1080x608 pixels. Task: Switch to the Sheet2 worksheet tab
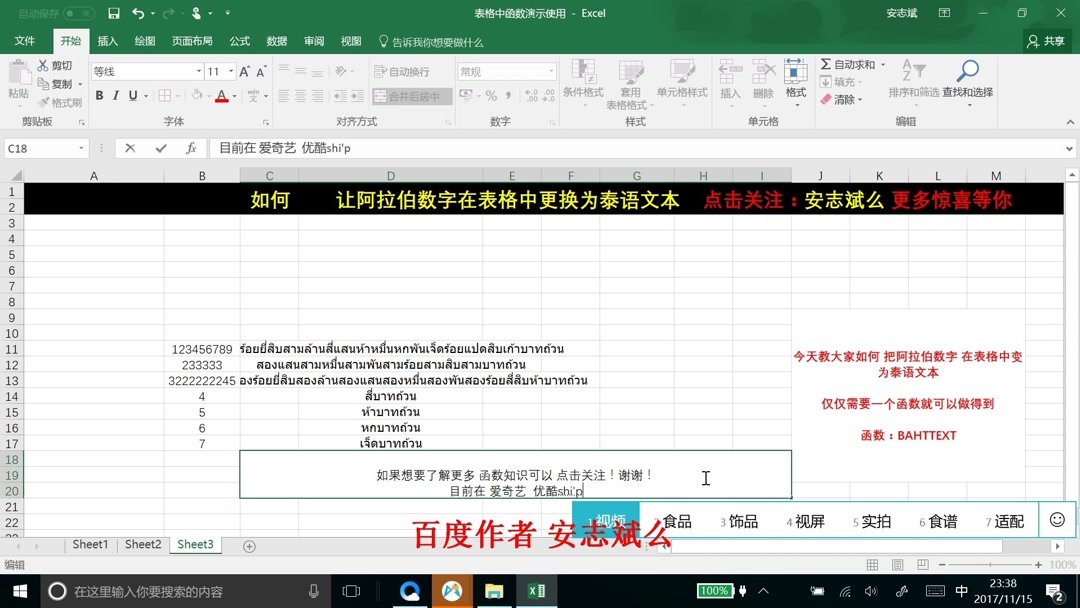click(141, 544)
